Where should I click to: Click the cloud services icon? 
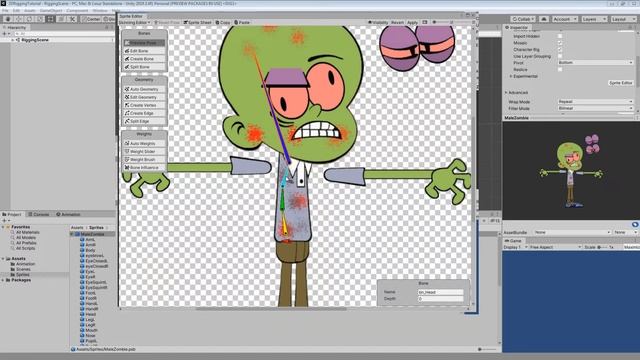coord(544,19)
